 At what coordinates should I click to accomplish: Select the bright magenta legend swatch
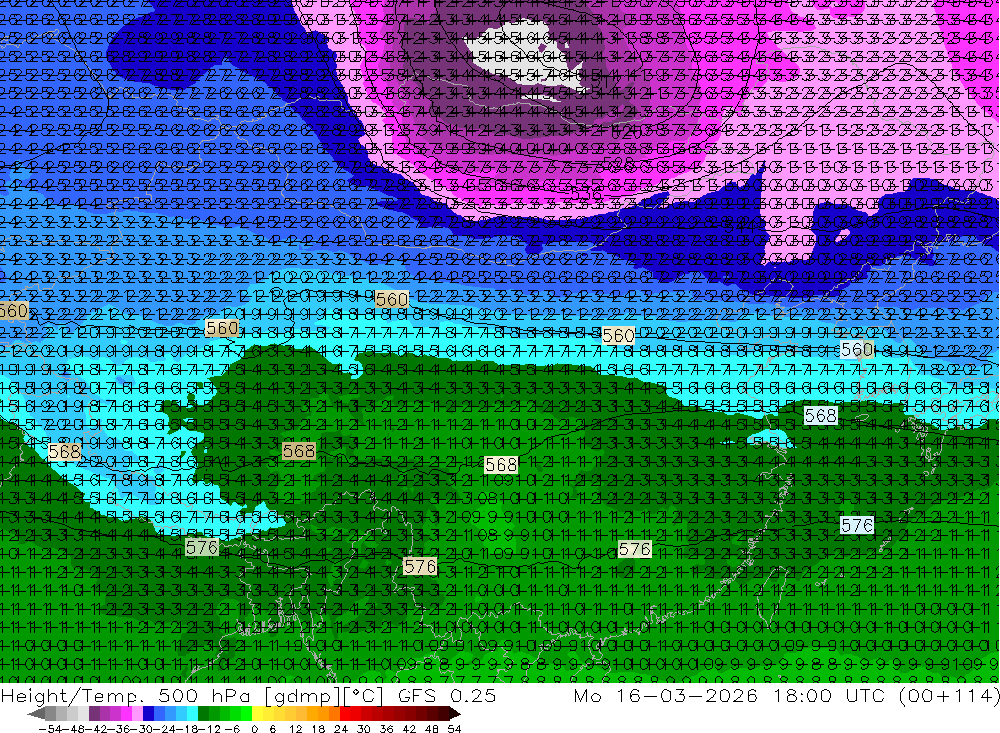[127, 714]
